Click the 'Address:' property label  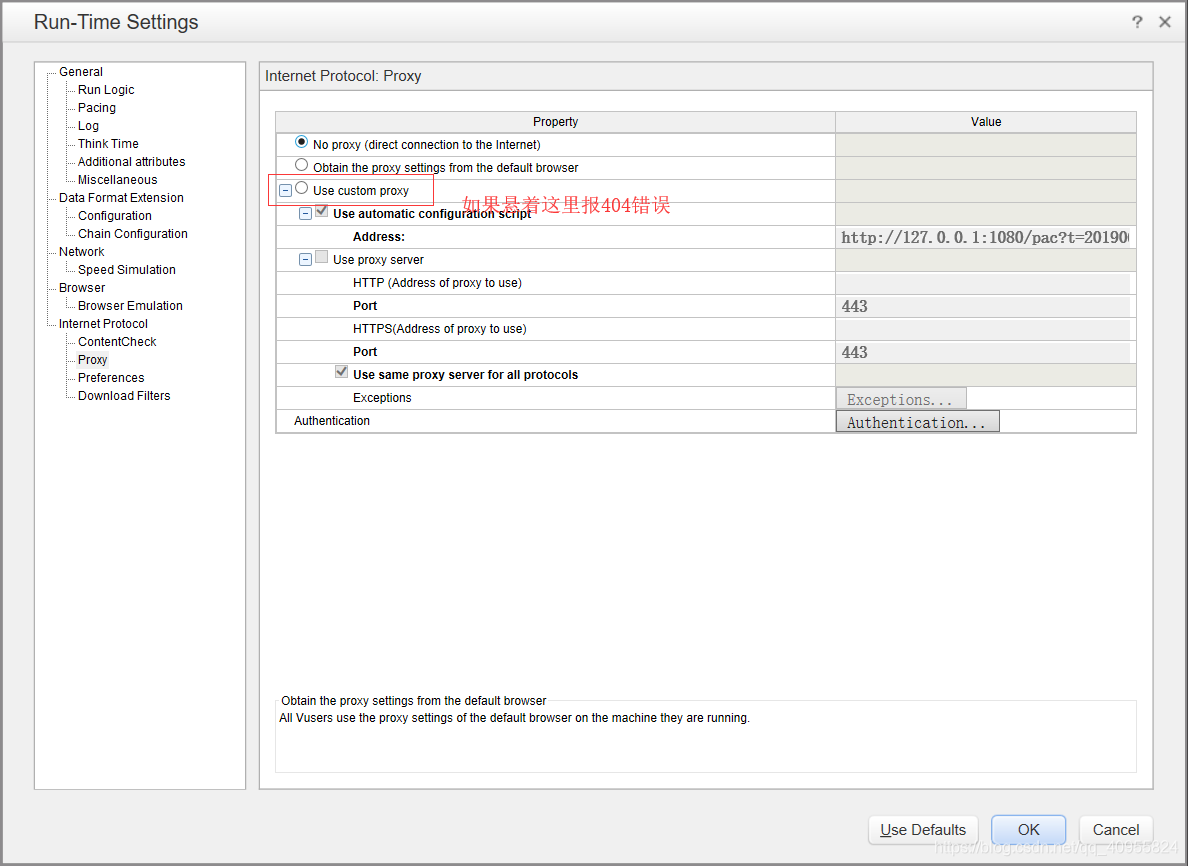[379, 237]
